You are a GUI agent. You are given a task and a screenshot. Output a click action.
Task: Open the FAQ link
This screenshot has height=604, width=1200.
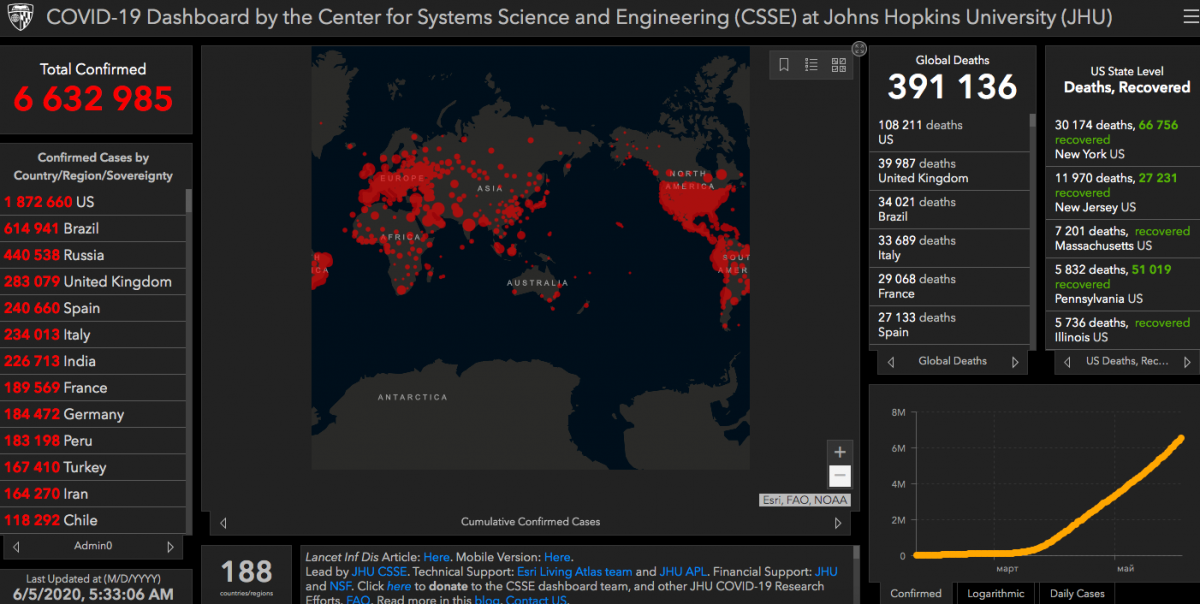[358, 600]
